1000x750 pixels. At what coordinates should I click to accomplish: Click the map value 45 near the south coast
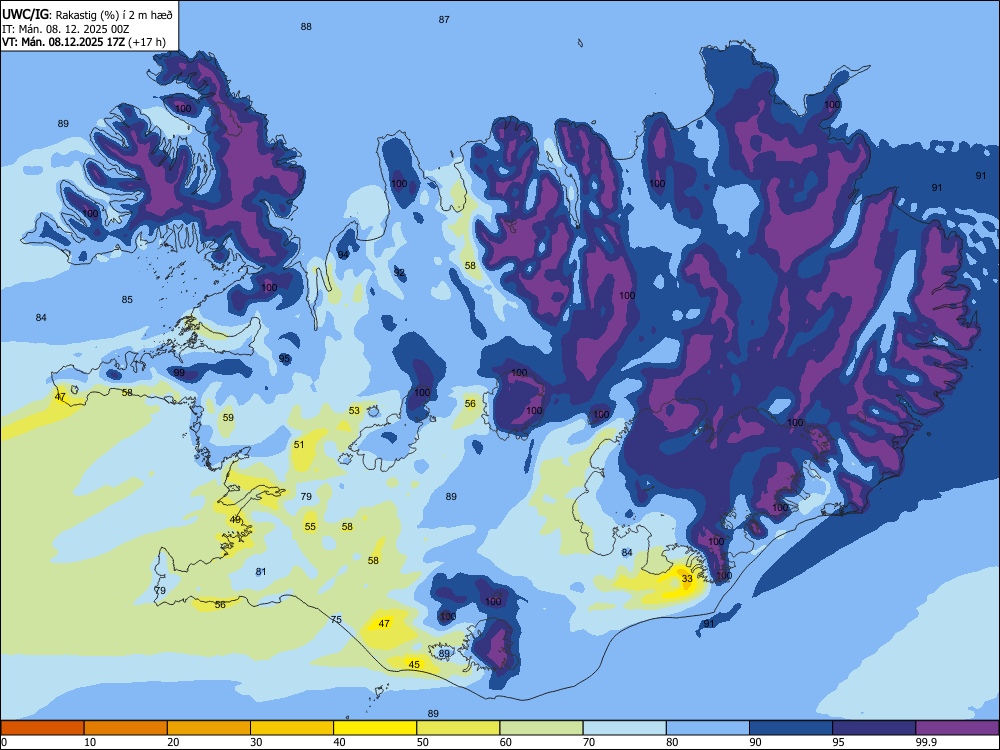[414, 665]
